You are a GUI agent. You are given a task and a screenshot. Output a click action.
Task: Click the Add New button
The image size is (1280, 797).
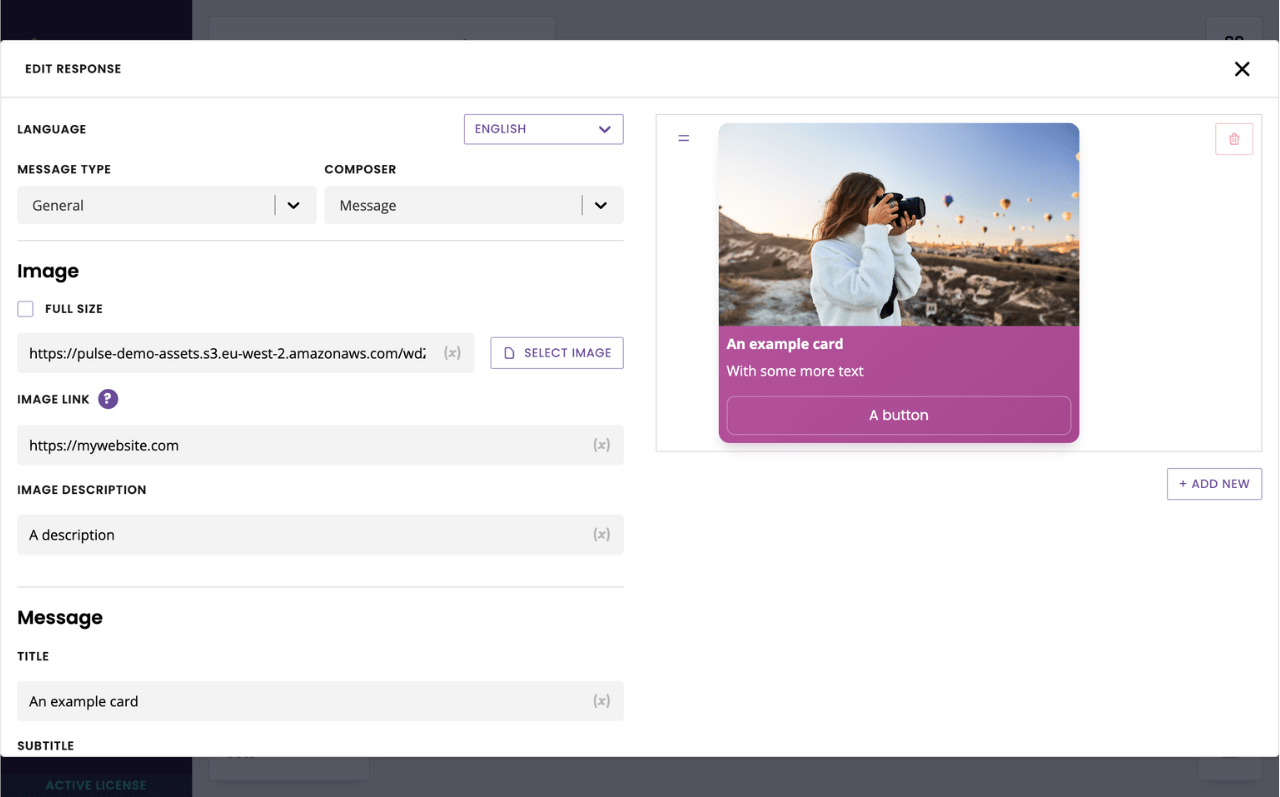pos(1214,484)
